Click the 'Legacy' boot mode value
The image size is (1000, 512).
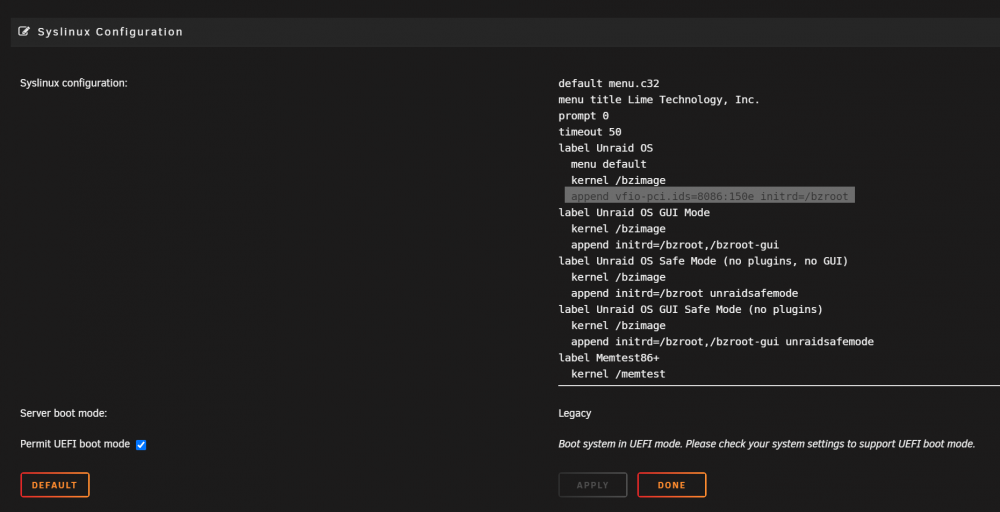(x=575, y=413)
